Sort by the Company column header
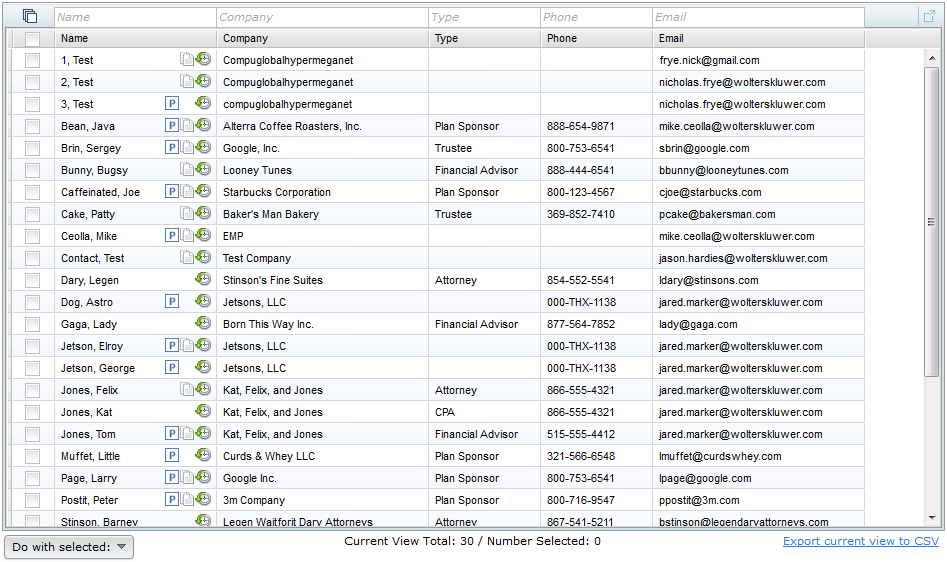The width and height of the screenshot is (947, 562). (323, 38)
